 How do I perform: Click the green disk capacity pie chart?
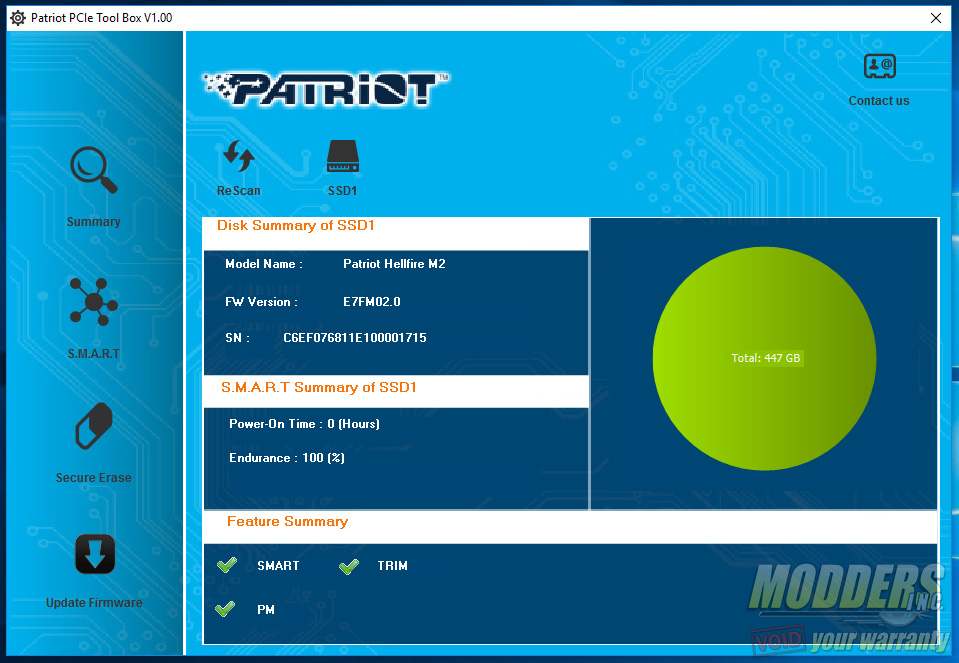coord(765,358)
